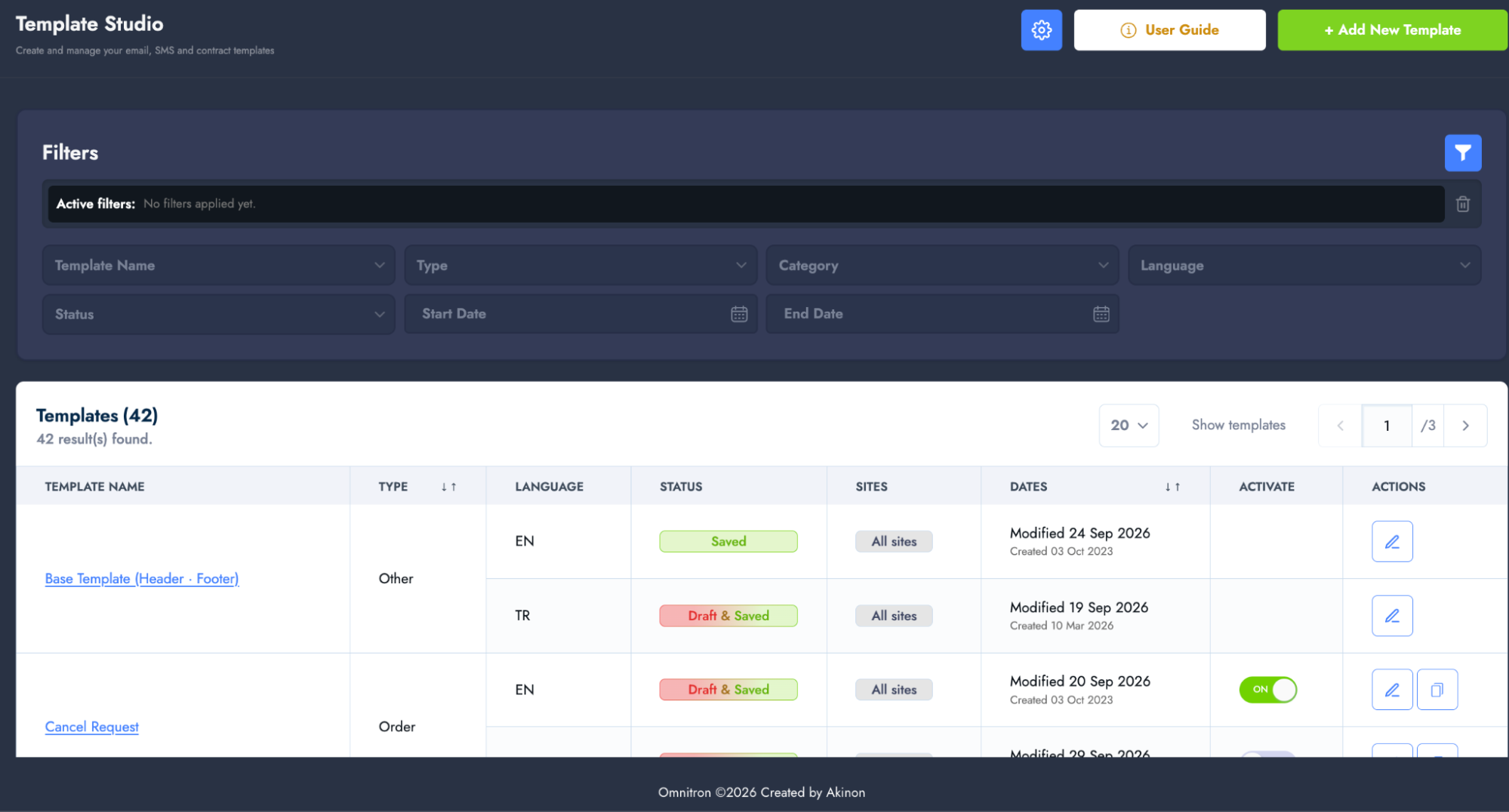The image size is (1509, 812).
Task: Click Draft & Saved badge on Cancel Request EN
Action: coord(728,690)
